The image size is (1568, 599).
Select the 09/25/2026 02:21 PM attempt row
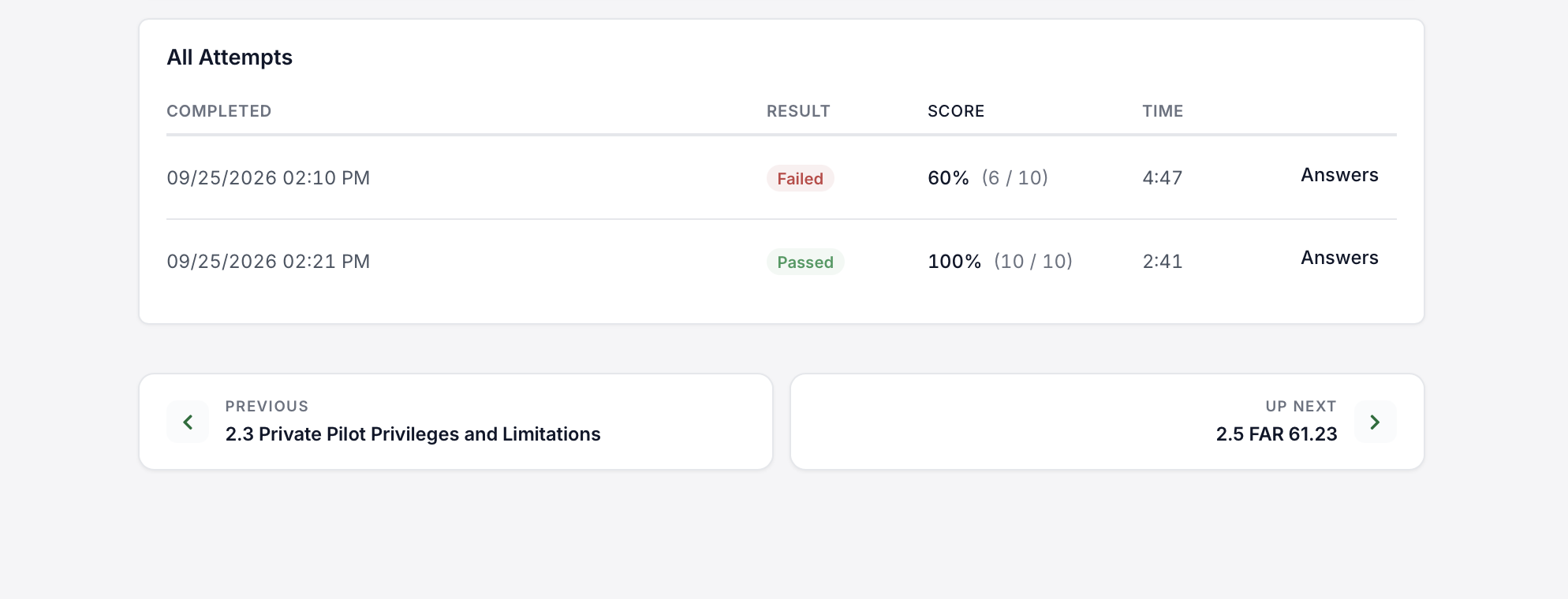pyautogui.click(x=781, y=261)
